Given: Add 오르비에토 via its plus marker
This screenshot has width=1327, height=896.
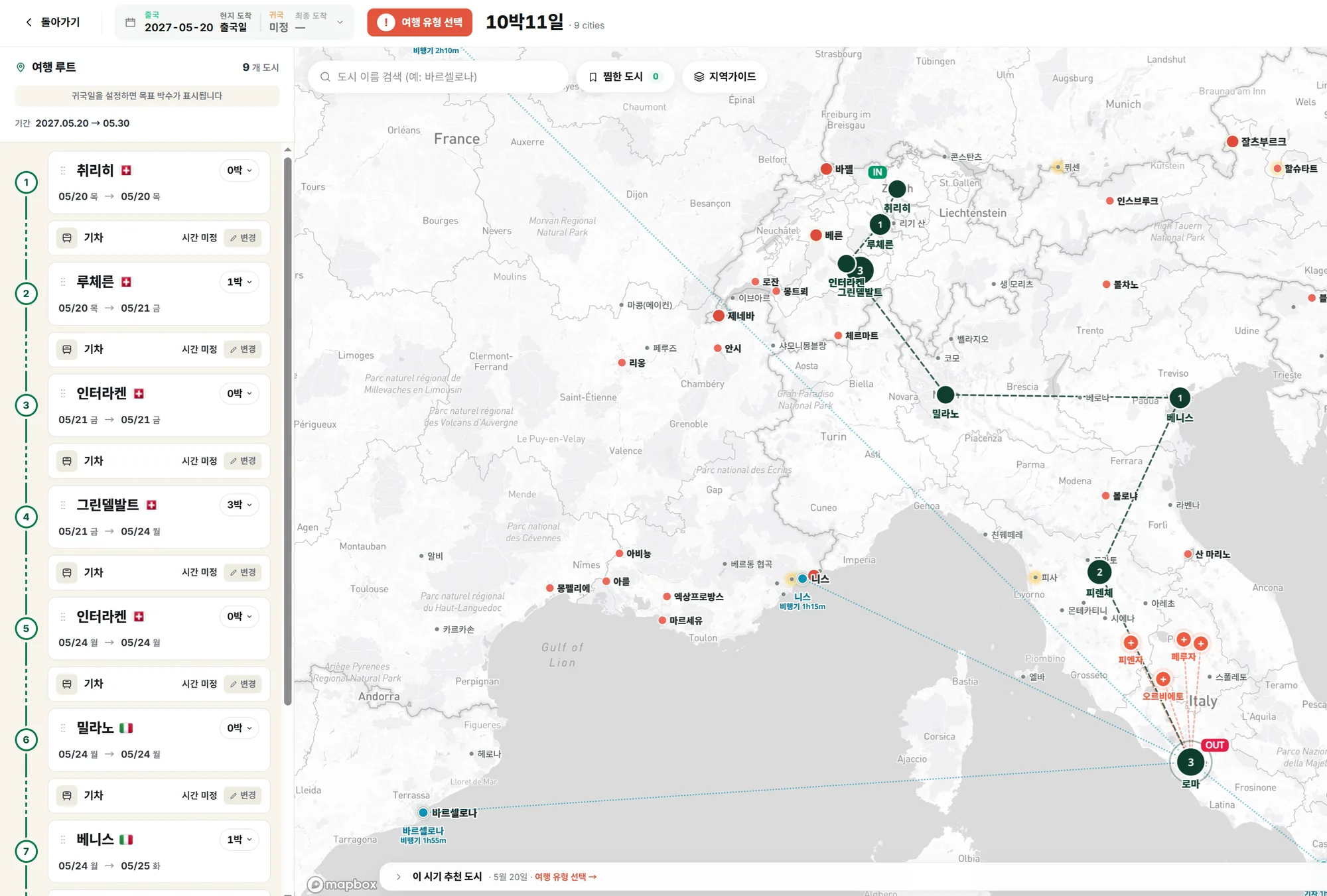Looking at the screenshot, I should pyautogui.click(x=1163, y=679).
